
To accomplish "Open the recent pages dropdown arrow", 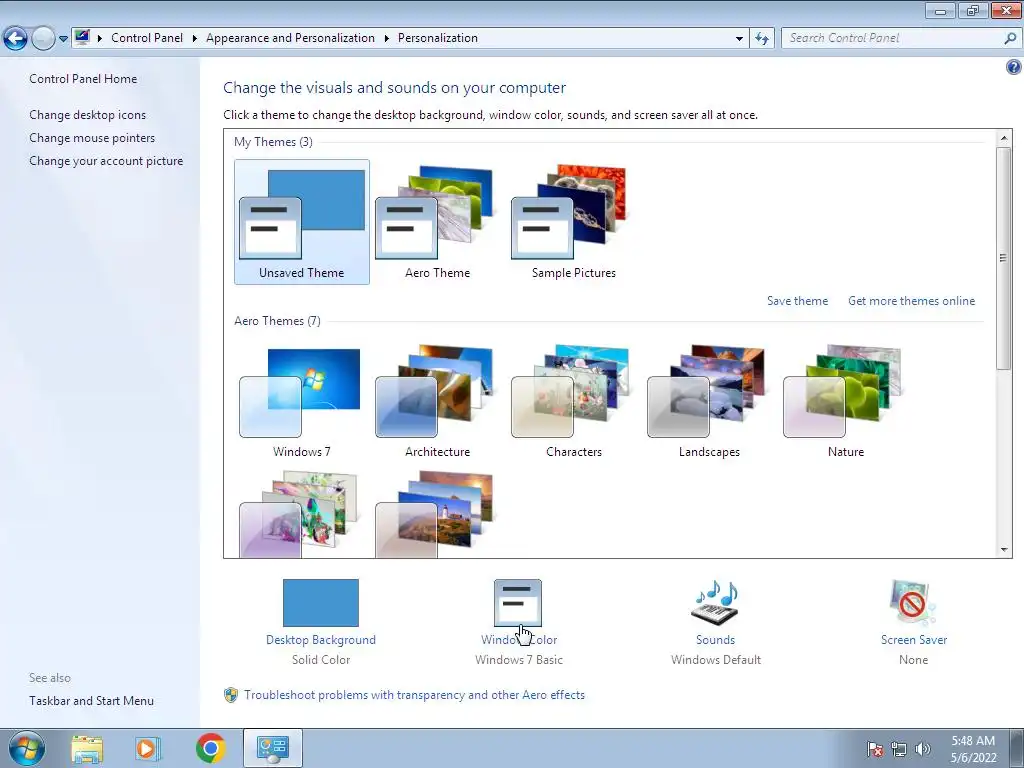I will tap(63, 39).
